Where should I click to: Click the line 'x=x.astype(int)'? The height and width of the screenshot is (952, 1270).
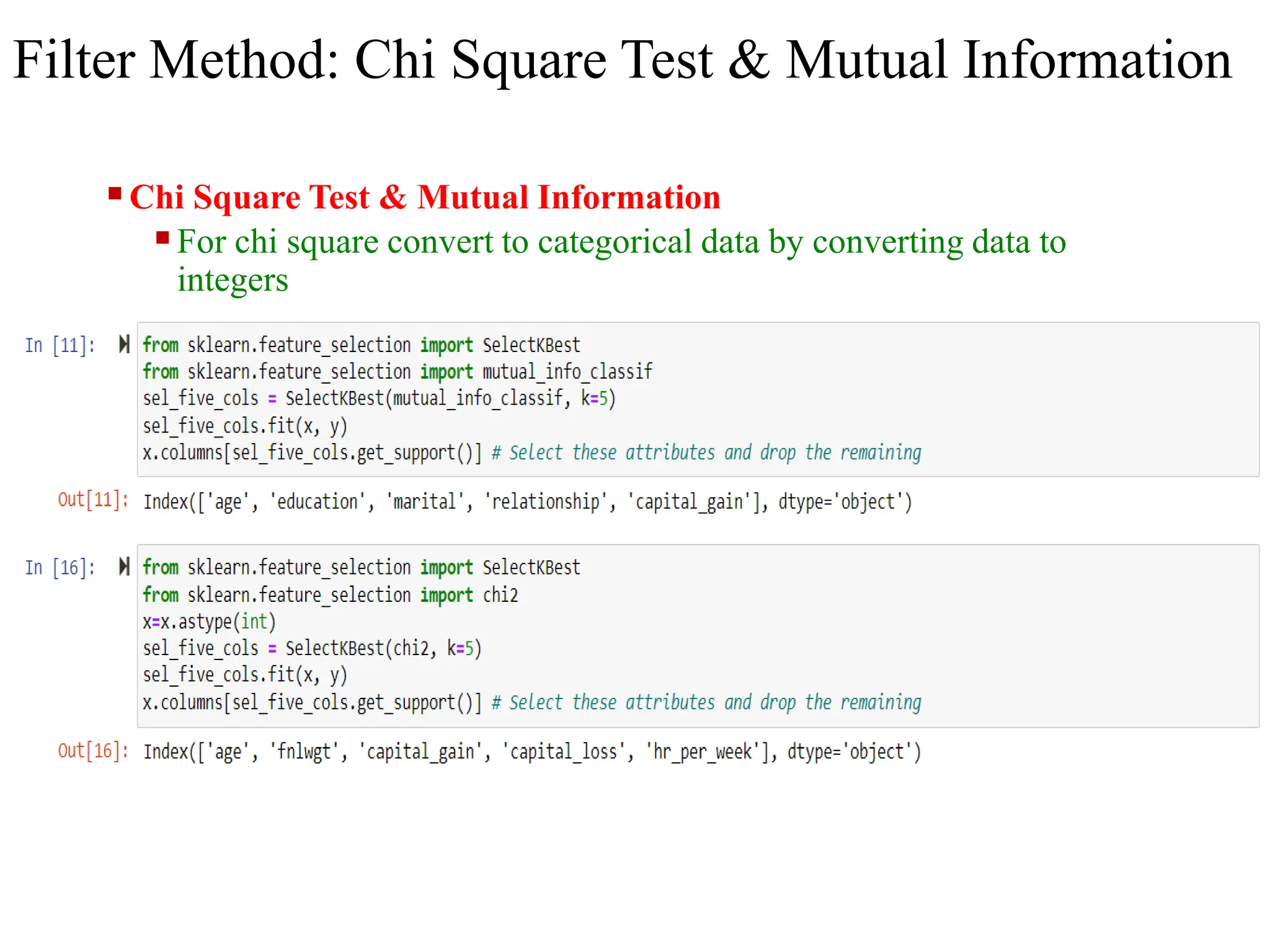coord(209,622)
